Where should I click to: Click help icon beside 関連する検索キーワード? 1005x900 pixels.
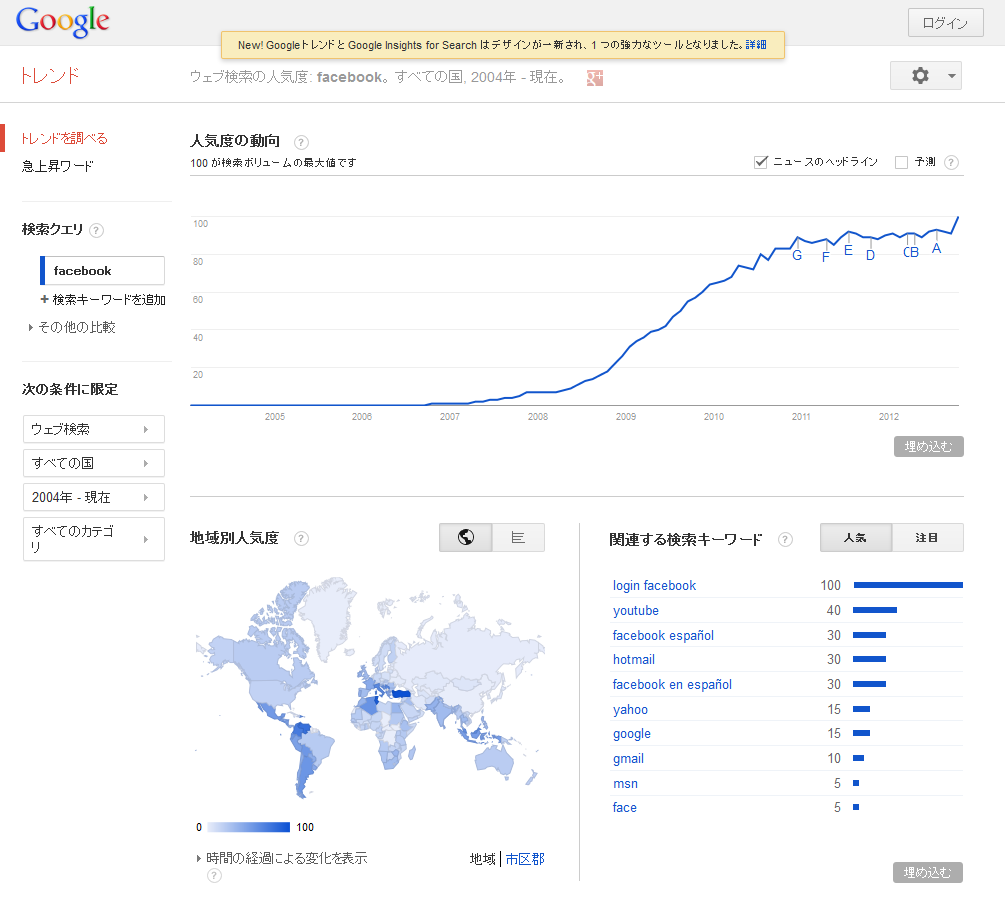pos(785,540)
